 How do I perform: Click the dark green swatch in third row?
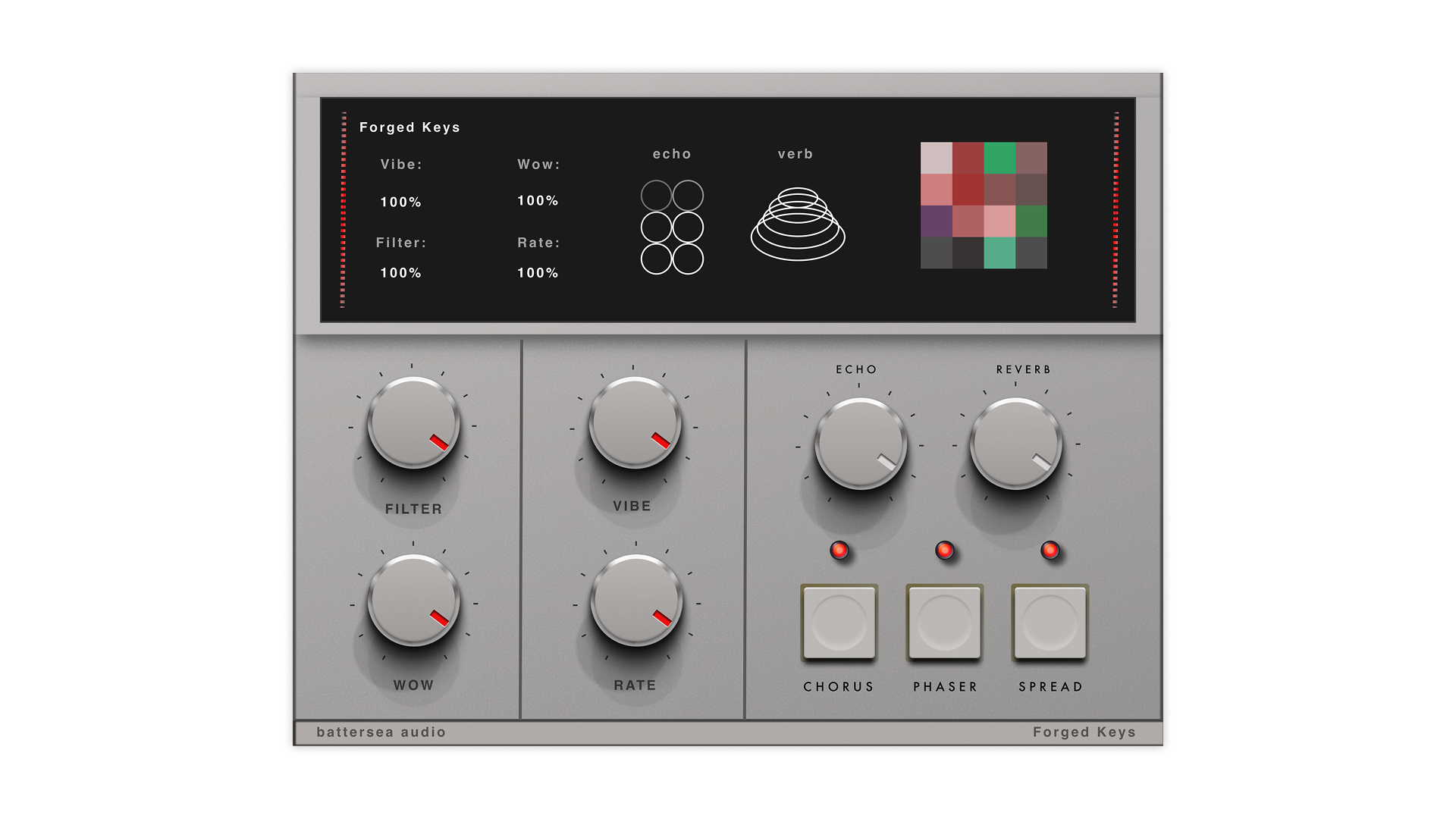(1031, 221)
